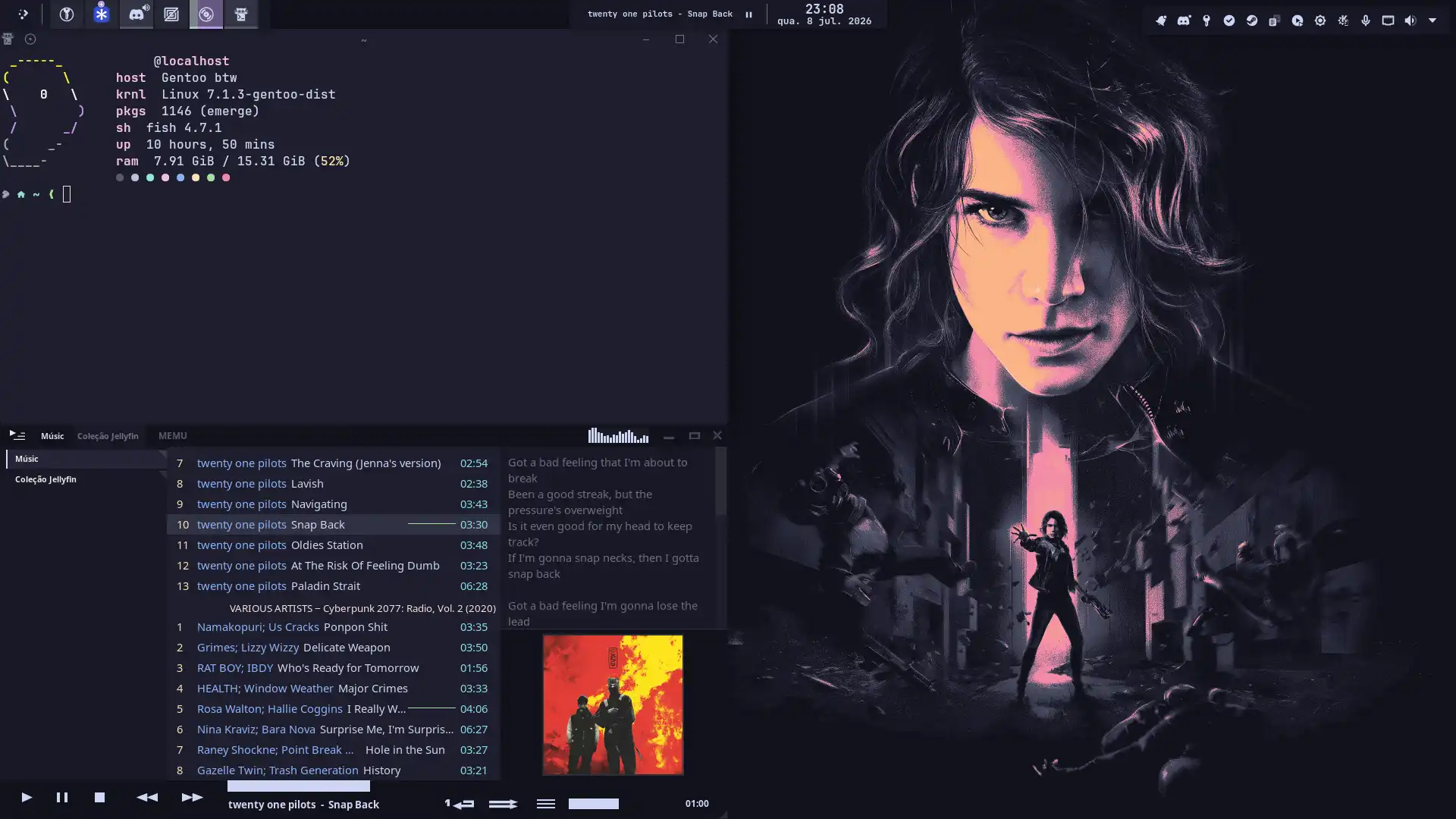Screen dimensions: 1456x819
Task: Open the checkmark tray icon
Action: [1229, 20]
